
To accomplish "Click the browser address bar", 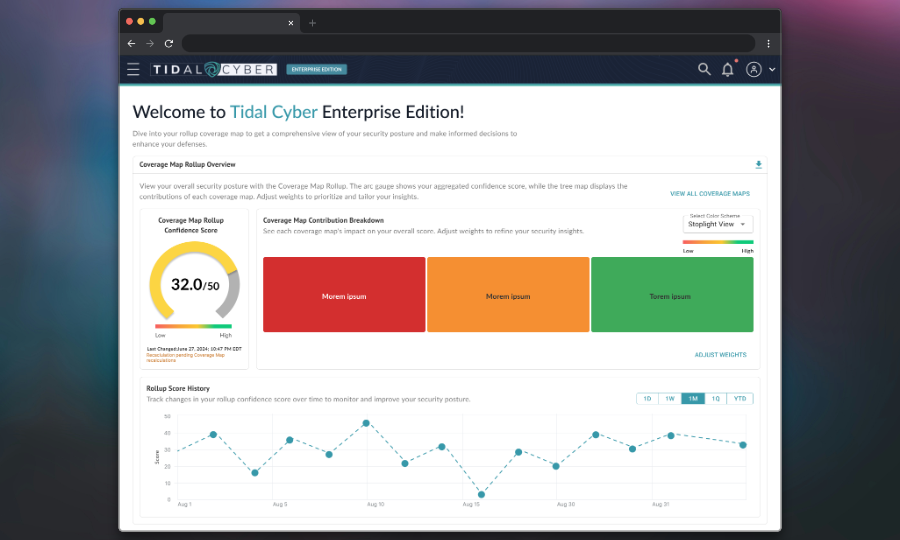I will [468, 44].
